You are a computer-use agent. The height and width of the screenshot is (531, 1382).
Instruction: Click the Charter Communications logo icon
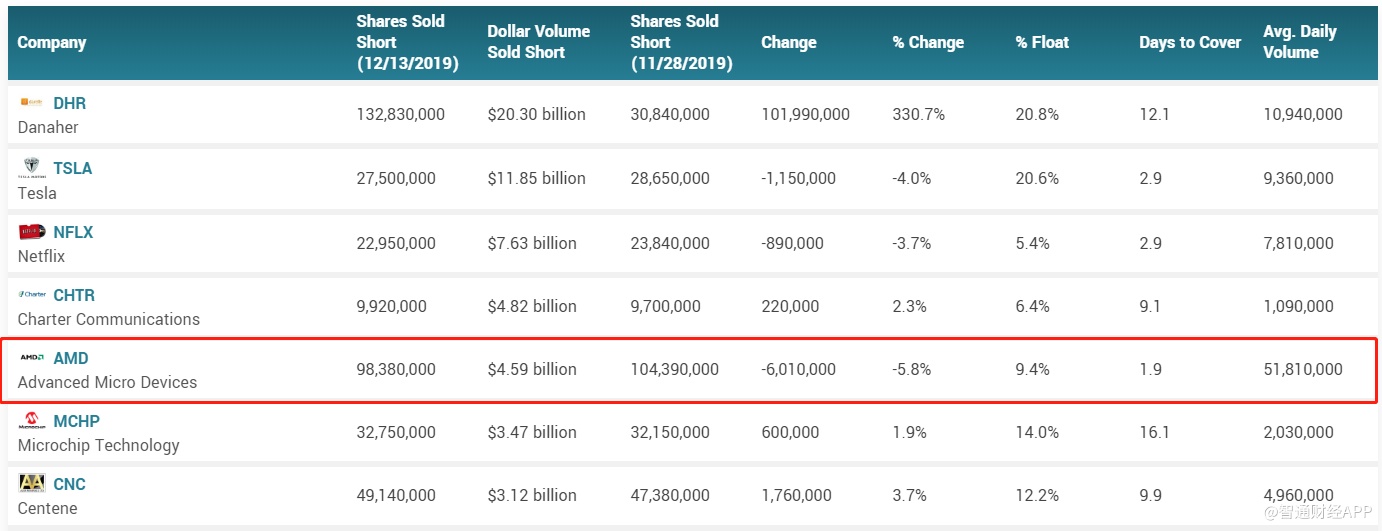coord(32,295)
